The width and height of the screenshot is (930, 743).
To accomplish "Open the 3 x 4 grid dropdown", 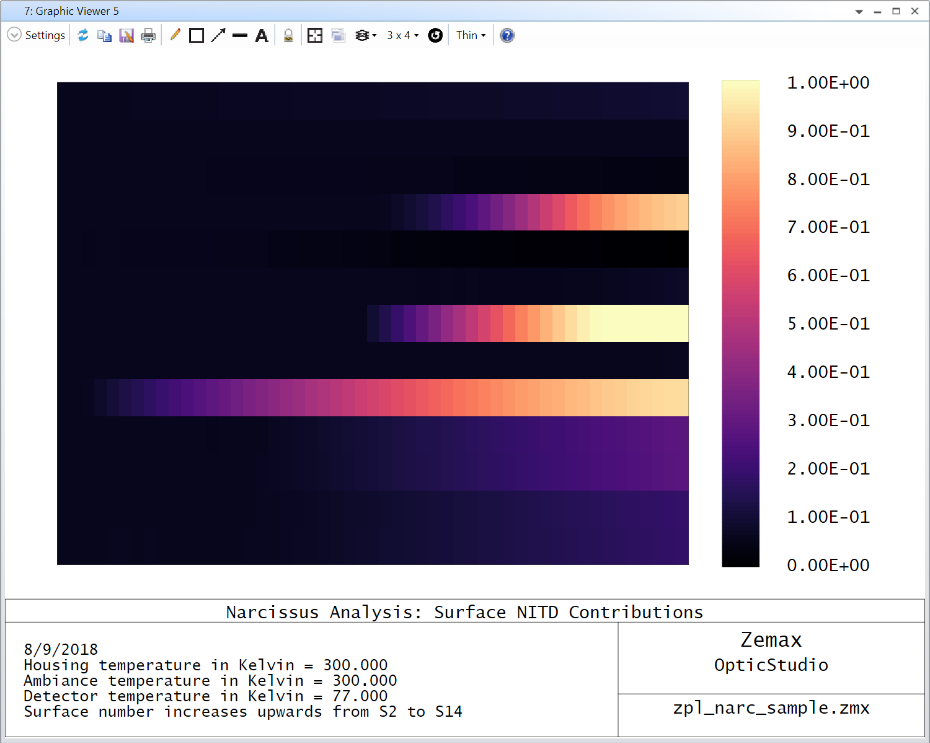I will point(402,35).
